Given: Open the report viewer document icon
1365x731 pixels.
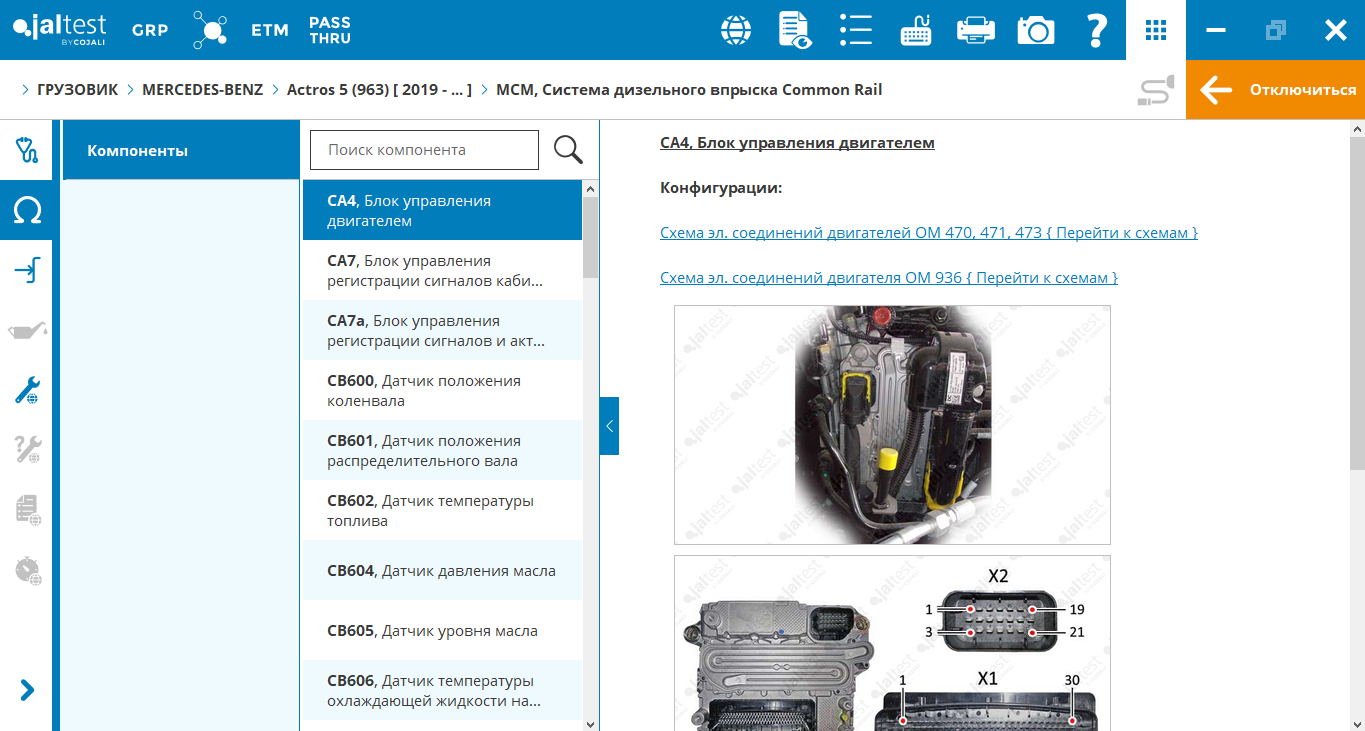Looking at the screenshot, I should coord(795,30).
